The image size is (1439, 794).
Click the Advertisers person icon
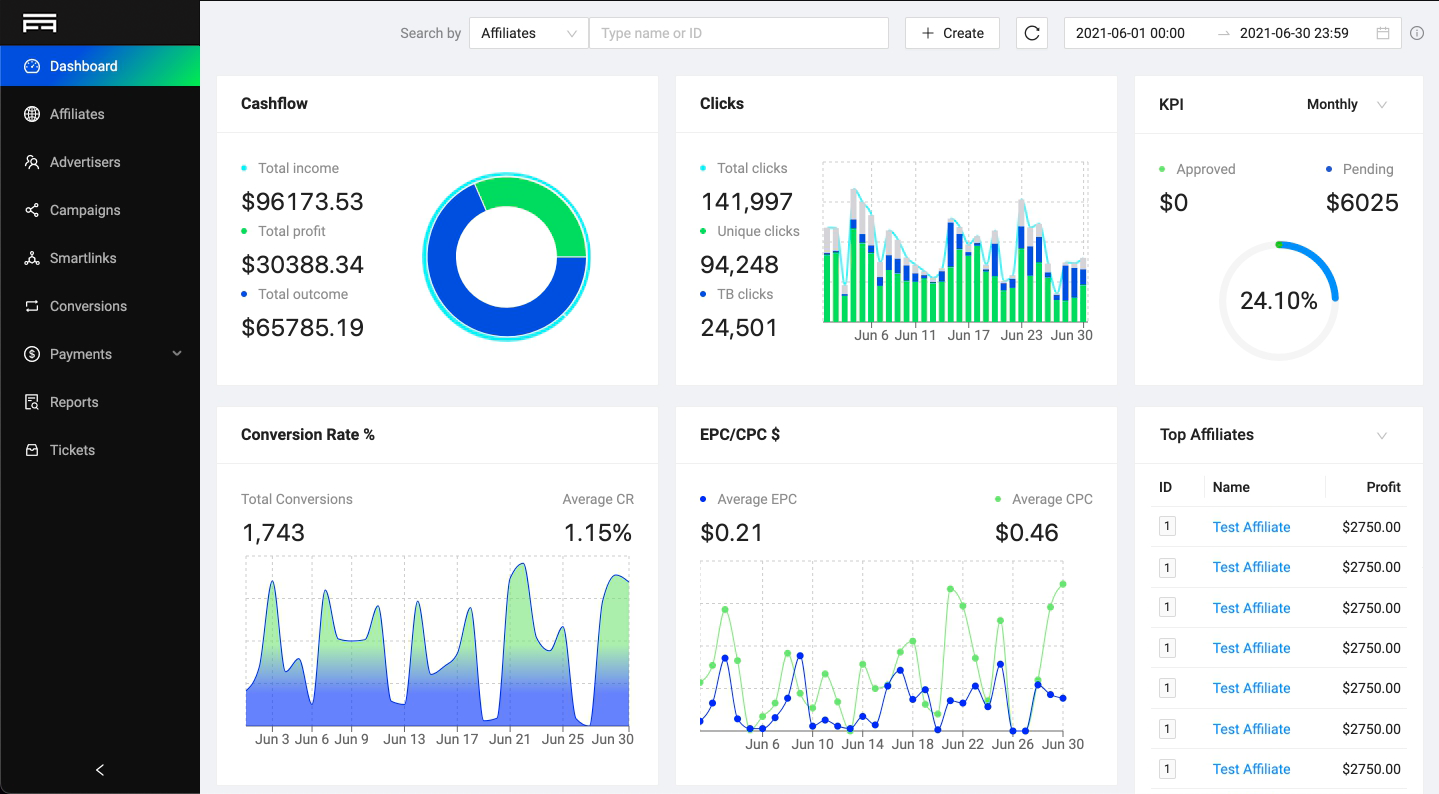coord(32,162)
